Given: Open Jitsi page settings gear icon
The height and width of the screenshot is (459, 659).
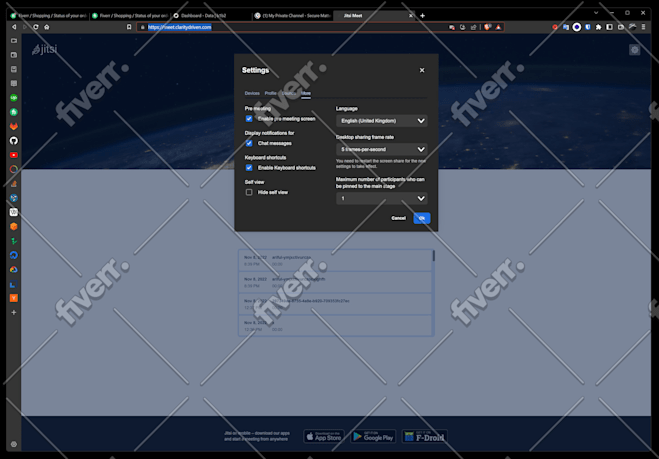Looking at the screenshot, I should 634,50.
